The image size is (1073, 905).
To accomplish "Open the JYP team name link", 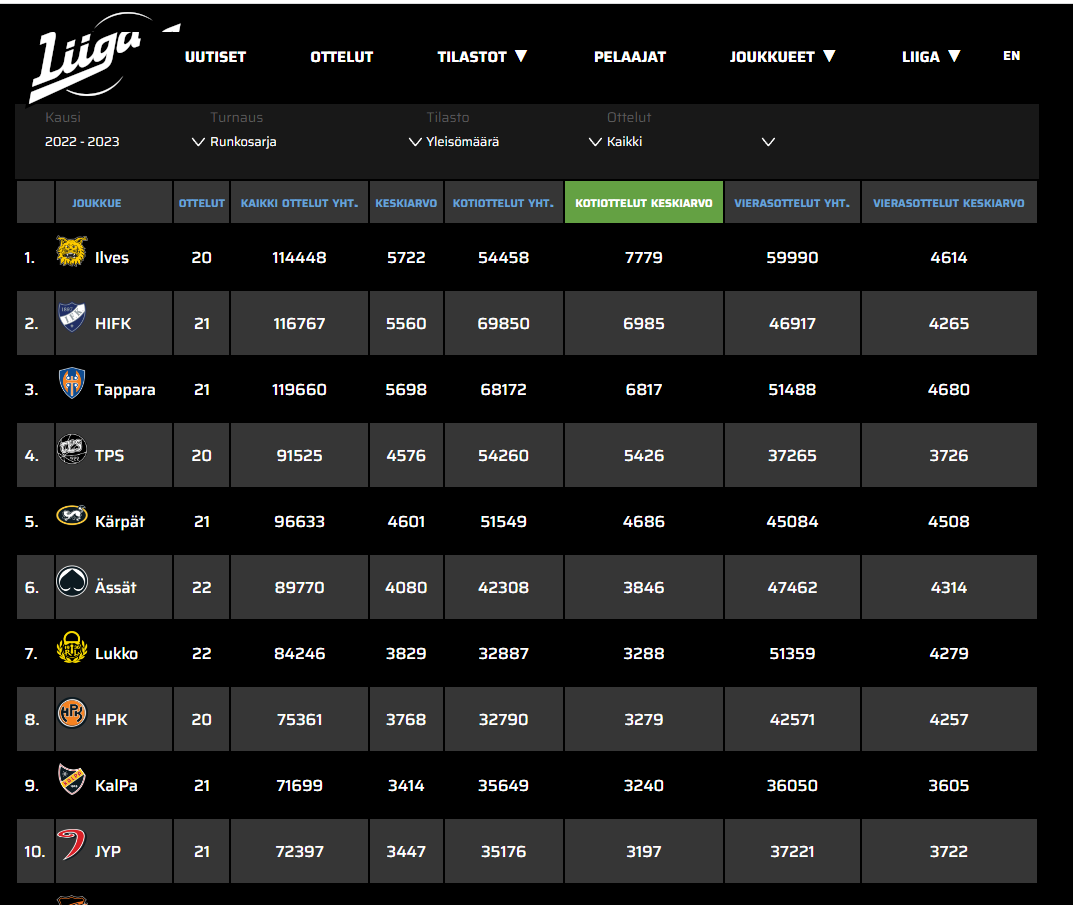I will pyautogui.click(x=107, y=852).
